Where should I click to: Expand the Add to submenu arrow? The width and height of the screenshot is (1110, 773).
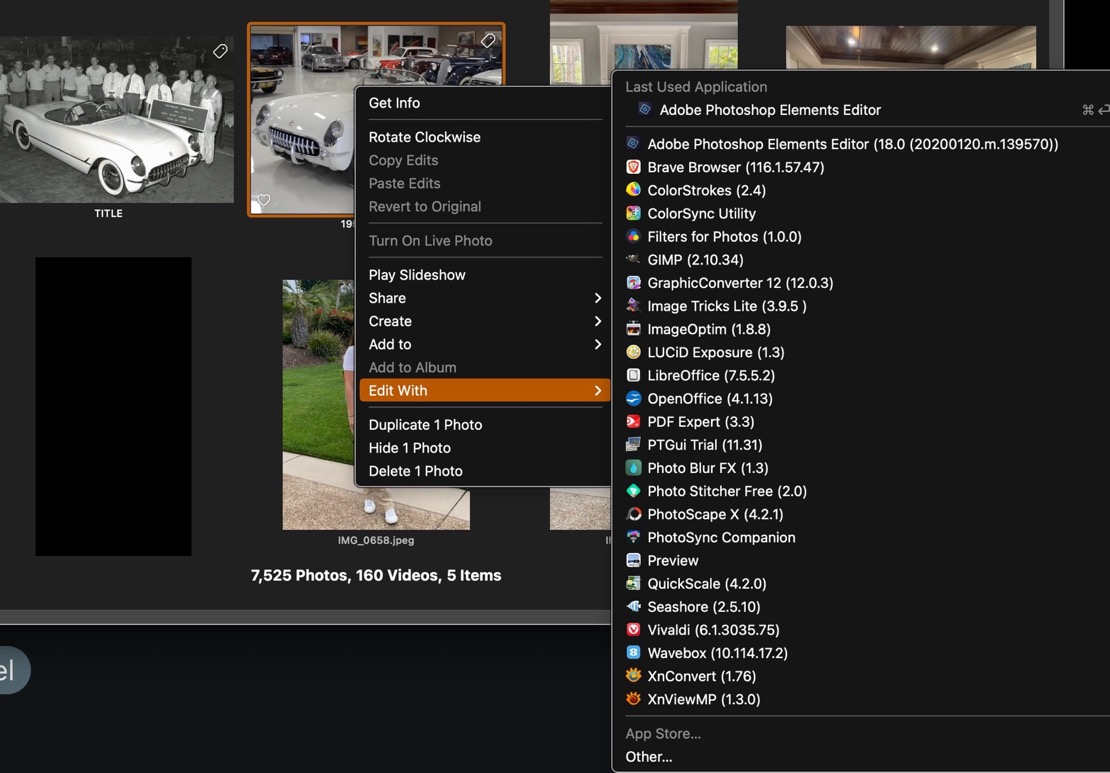(597, 344)
